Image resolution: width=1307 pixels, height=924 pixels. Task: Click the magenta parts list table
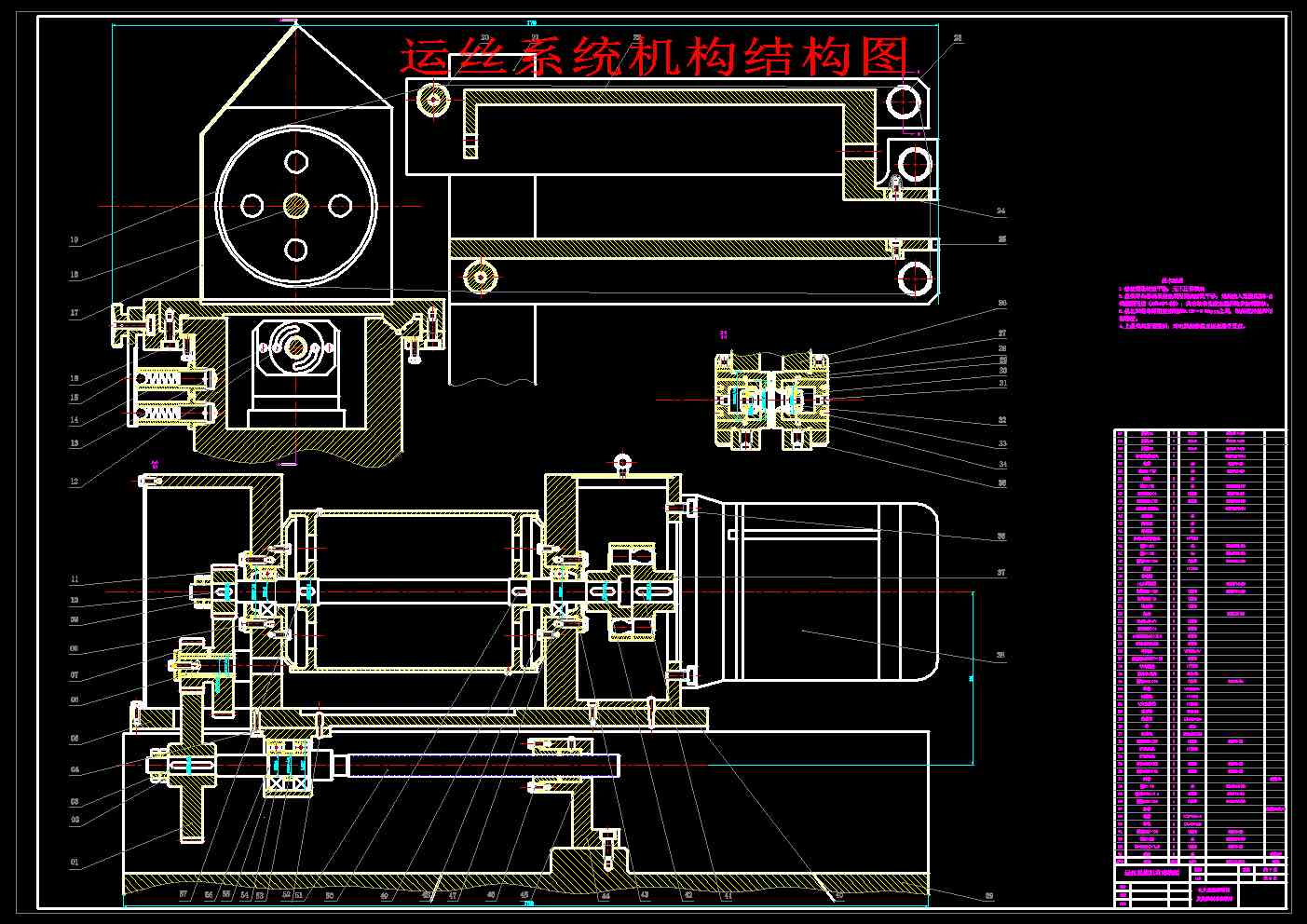pyautogui.click(x=1200, y=646)
